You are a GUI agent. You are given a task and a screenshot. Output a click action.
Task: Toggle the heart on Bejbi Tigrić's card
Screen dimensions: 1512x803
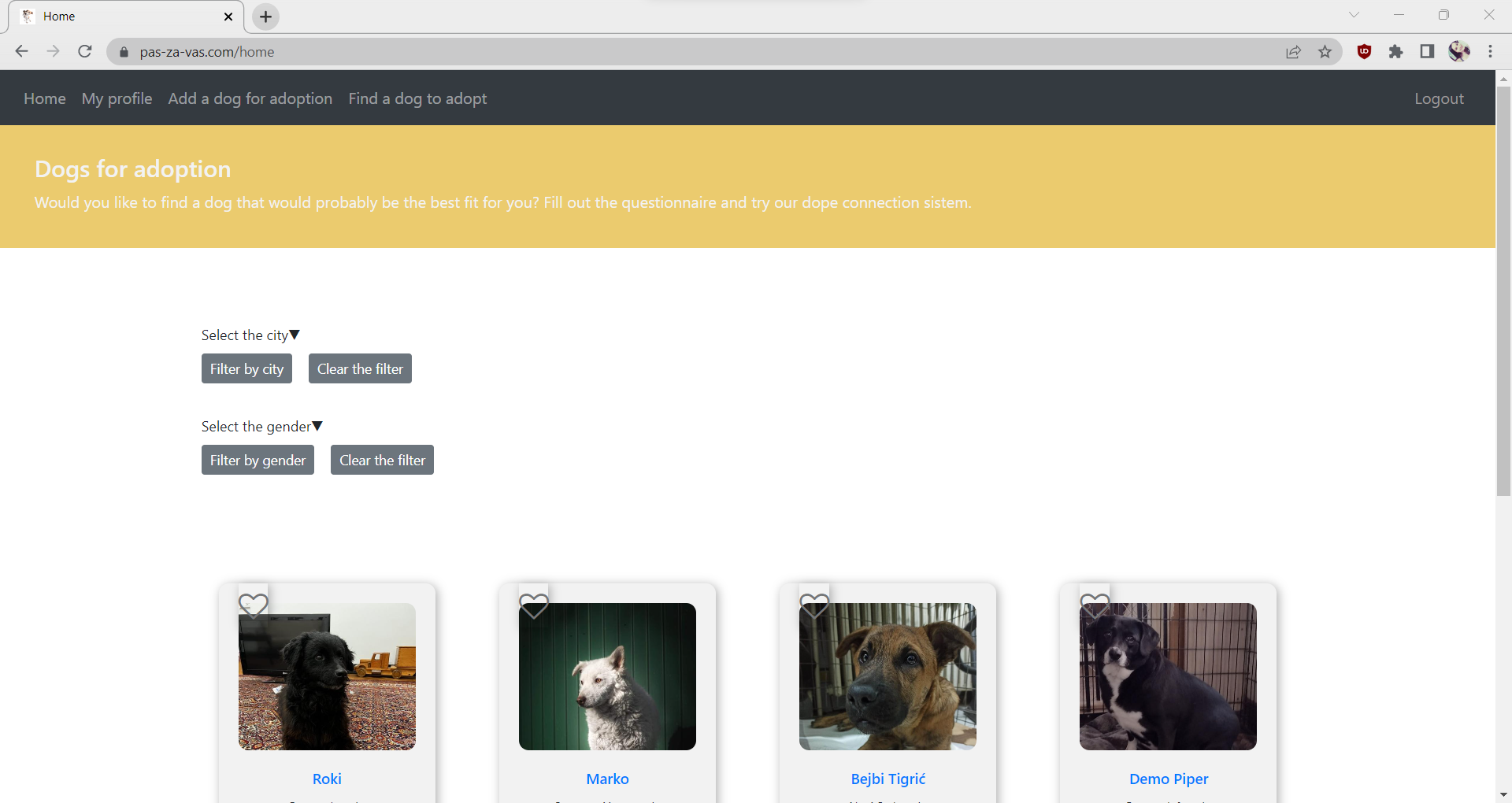pos(814,605)
